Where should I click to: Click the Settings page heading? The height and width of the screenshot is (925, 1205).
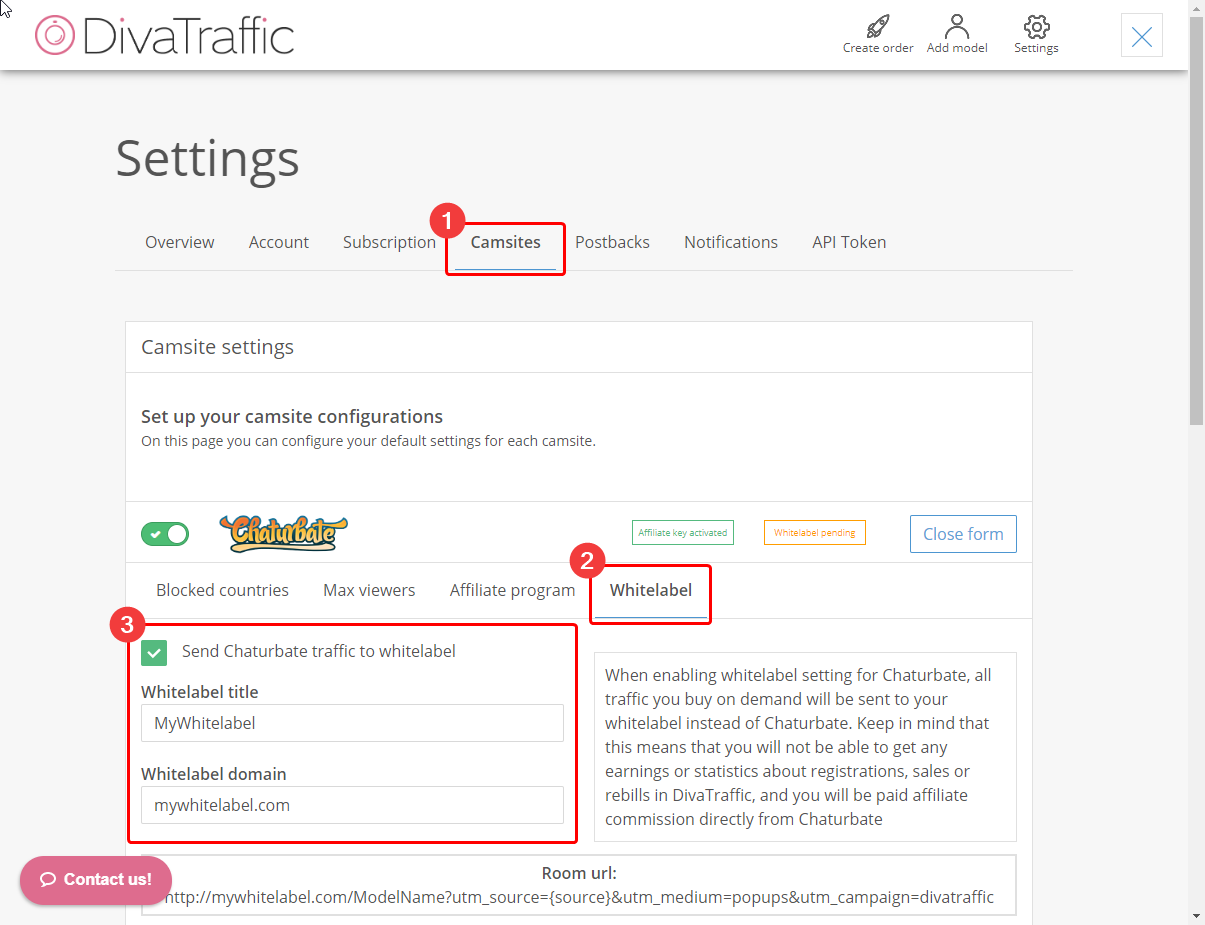coord(207,158)
